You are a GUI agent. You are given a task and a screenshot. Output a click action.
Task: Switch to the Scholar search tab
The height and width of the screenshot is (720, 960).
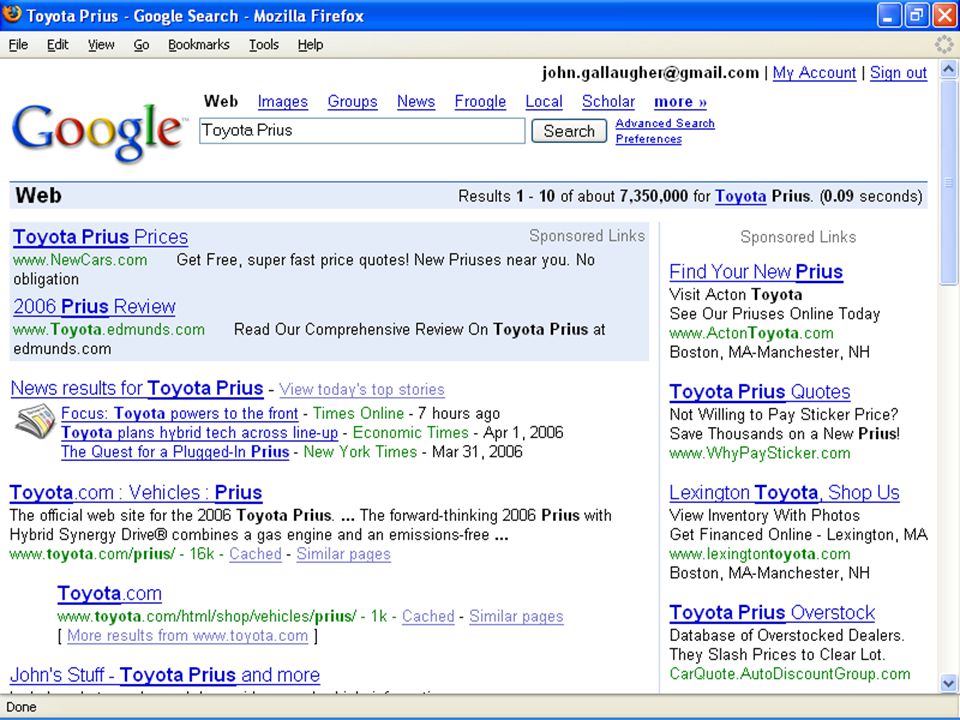point(608,102)
